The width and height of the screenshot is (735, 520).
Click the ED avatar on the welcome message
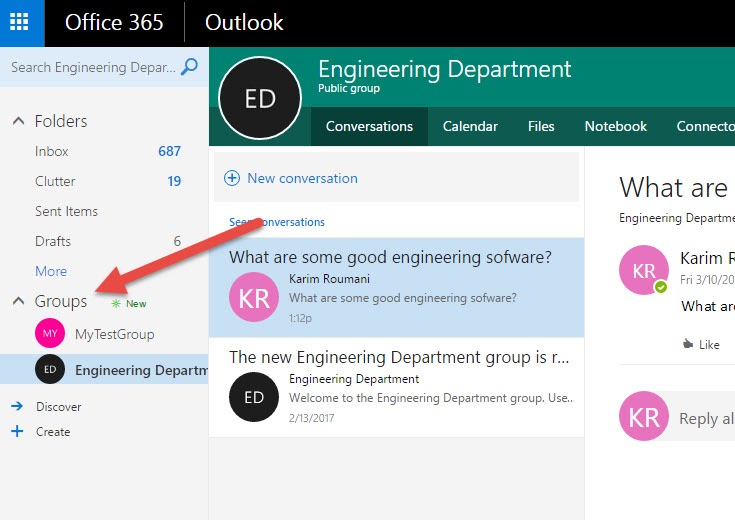click(254, 397)
